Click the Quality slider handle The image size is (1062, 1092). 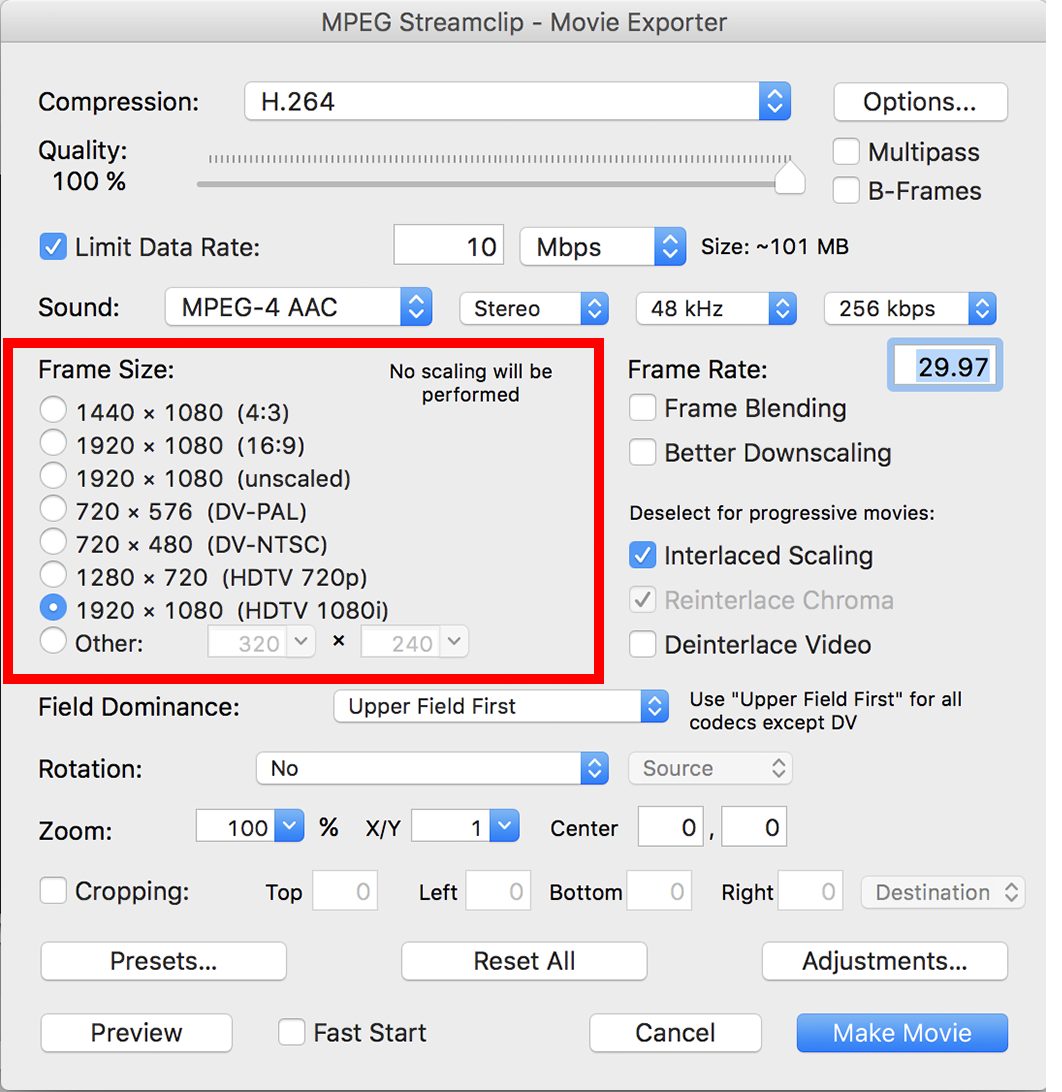[x=790, y=177]
